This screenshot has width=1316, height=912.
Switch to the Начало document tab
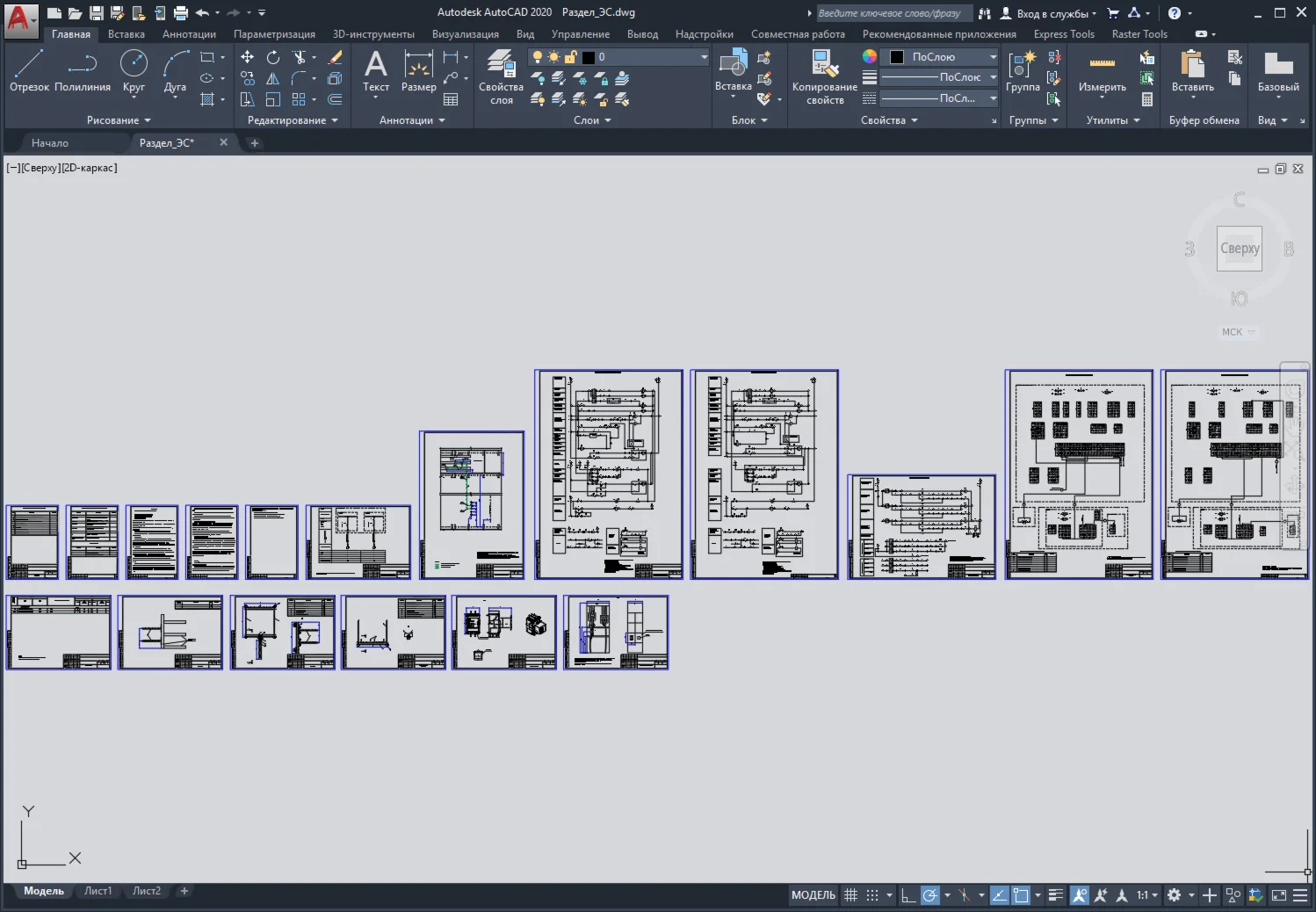click(x=50, y=142)
